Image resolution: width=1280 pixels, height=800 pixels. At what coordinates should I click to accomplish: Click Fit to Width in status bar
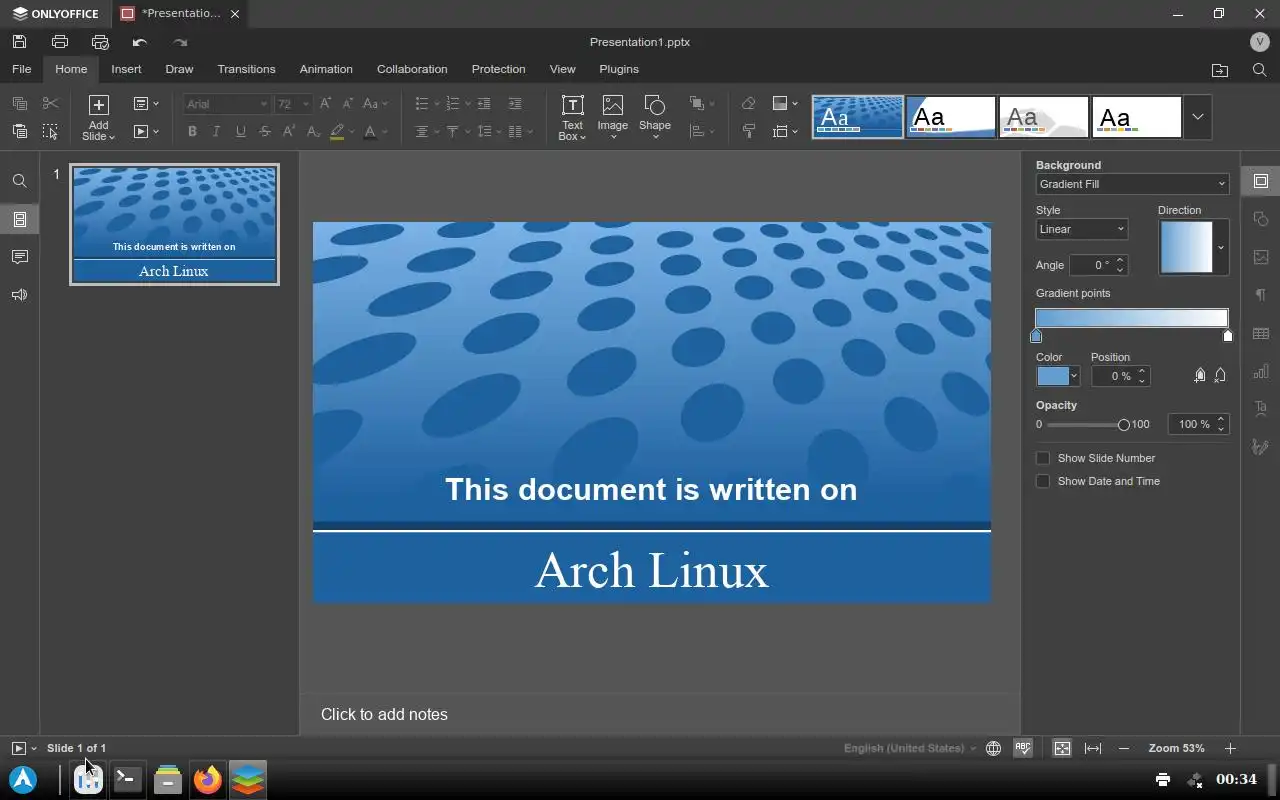coord(1093,748)
